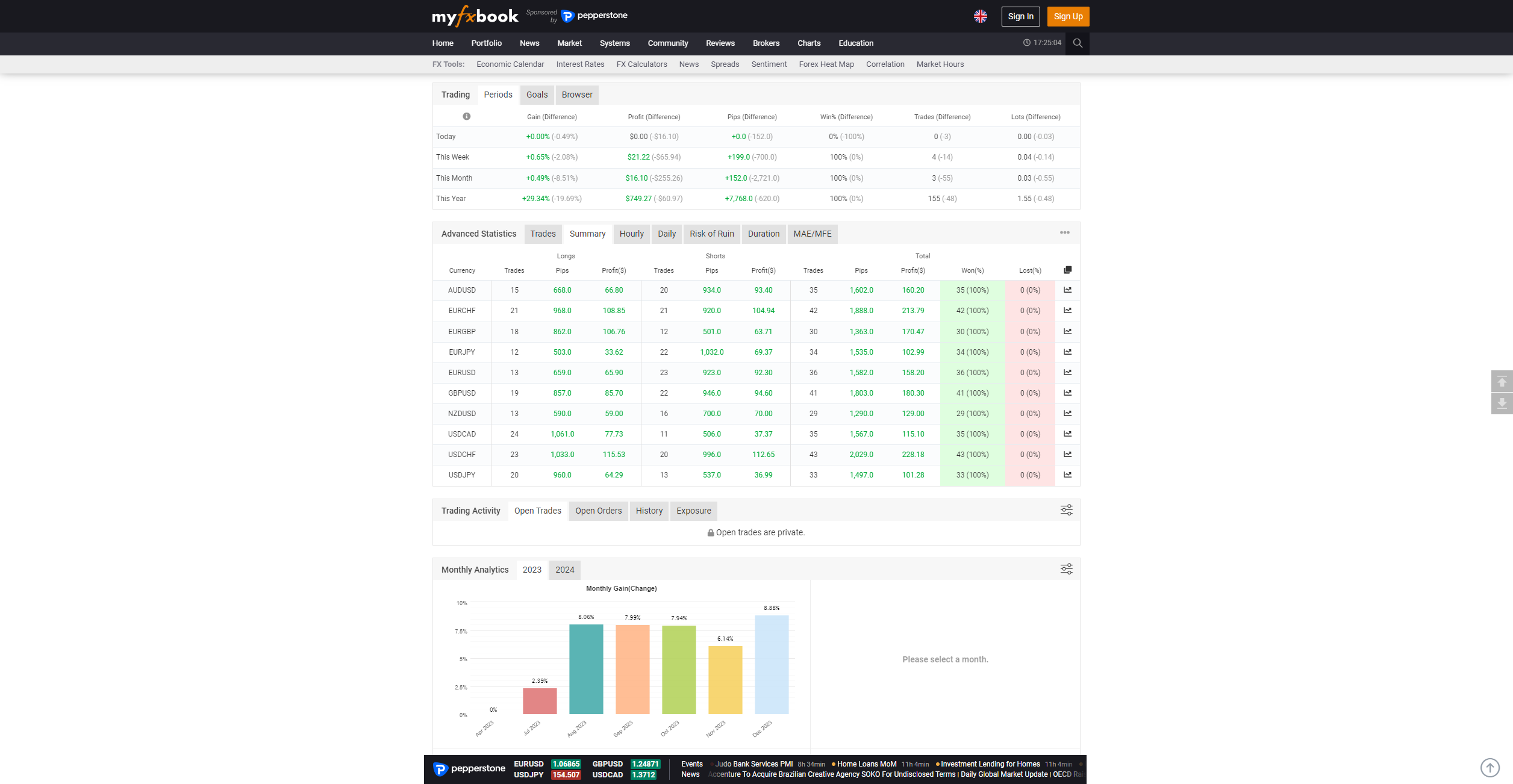Open chart icon for EURCHF row
This screenshot has width=1513, height=784.
pos(1067,311)
